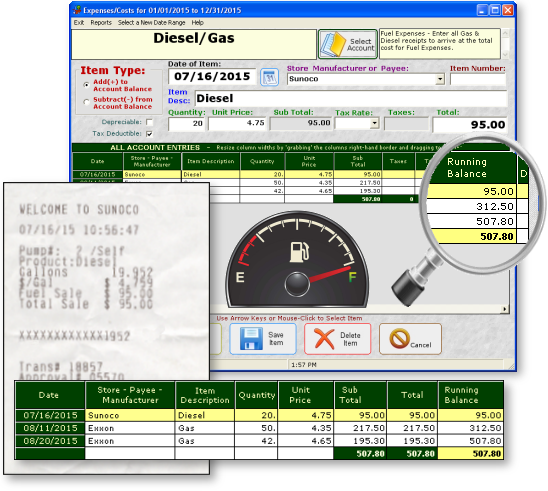548x491 pixels.
Task: Open the Exit menu
Action: [79, 22]
